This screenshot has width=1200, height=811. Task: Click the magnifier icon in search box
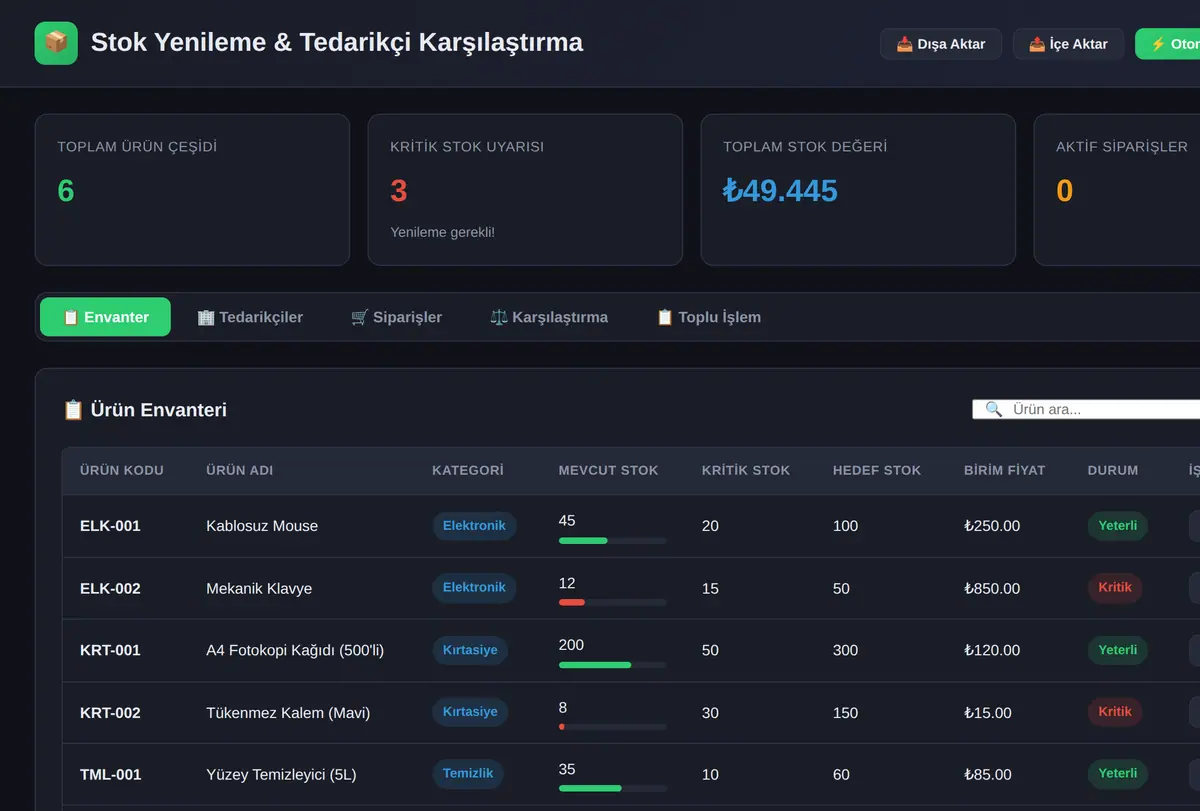(x=993, y=409)
